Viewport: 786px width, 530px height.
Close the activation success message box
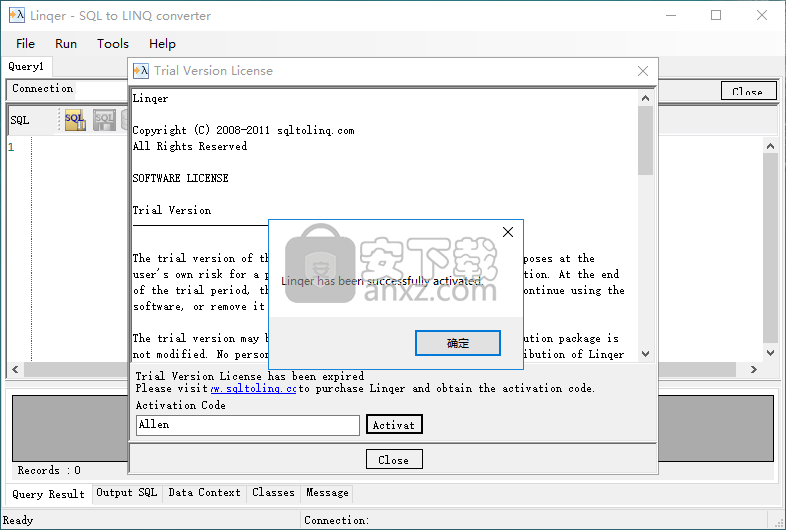coord(508,232)
